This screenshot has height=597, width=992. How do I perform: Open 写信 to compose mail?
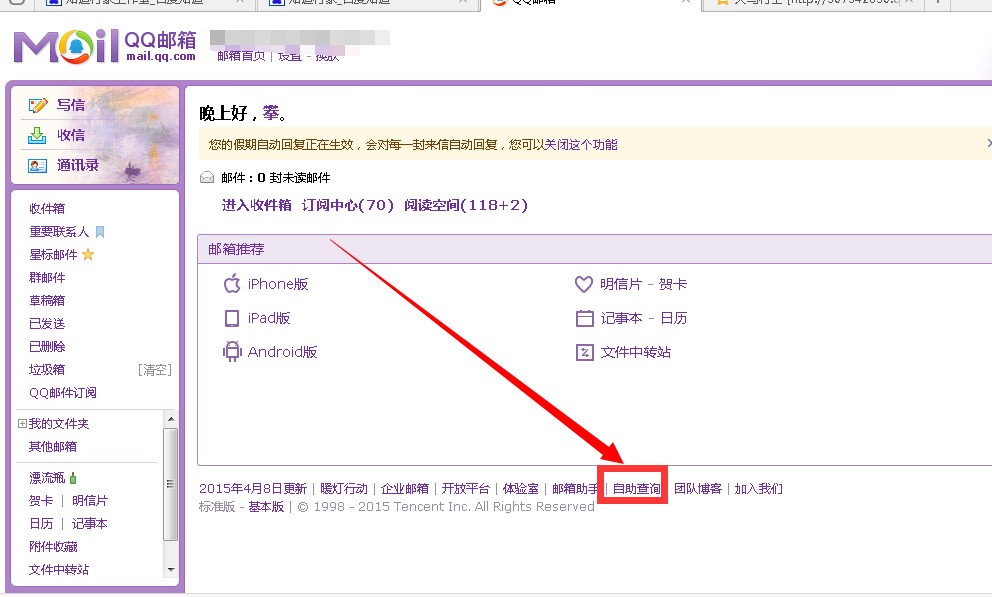[71, 105]
